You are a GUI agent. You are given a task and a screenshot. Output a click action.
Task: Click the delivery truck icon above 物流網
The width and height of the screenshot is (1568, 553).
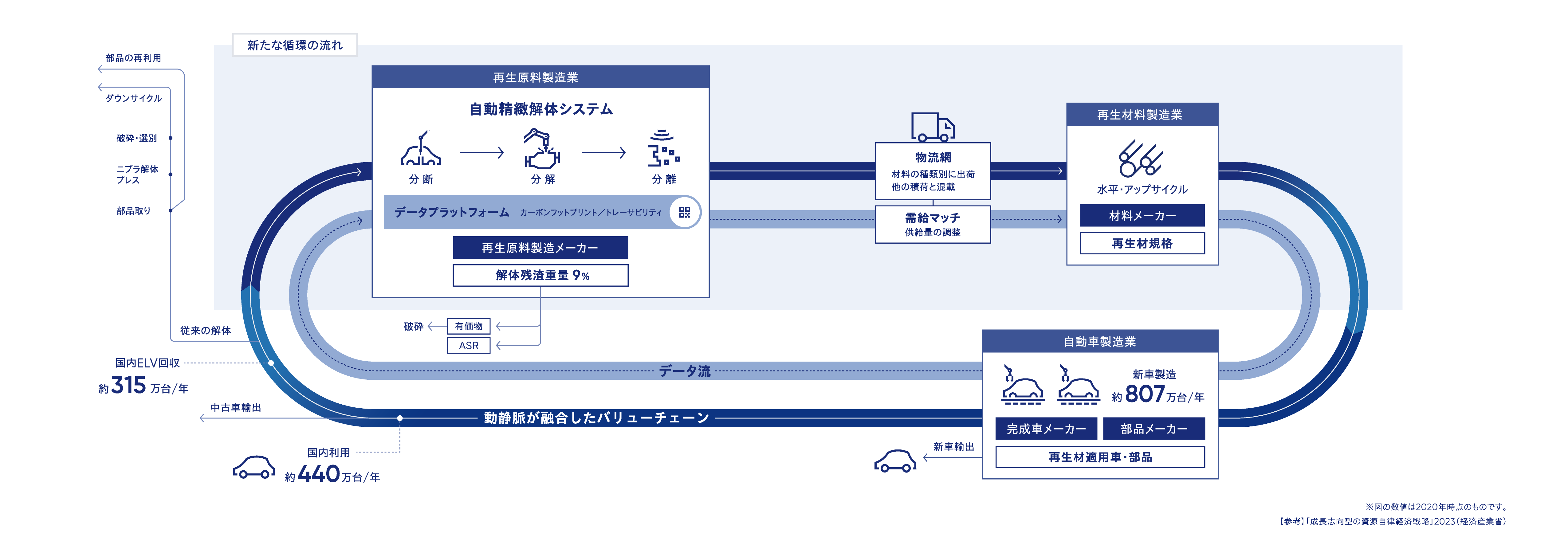(x=933, y=127)
